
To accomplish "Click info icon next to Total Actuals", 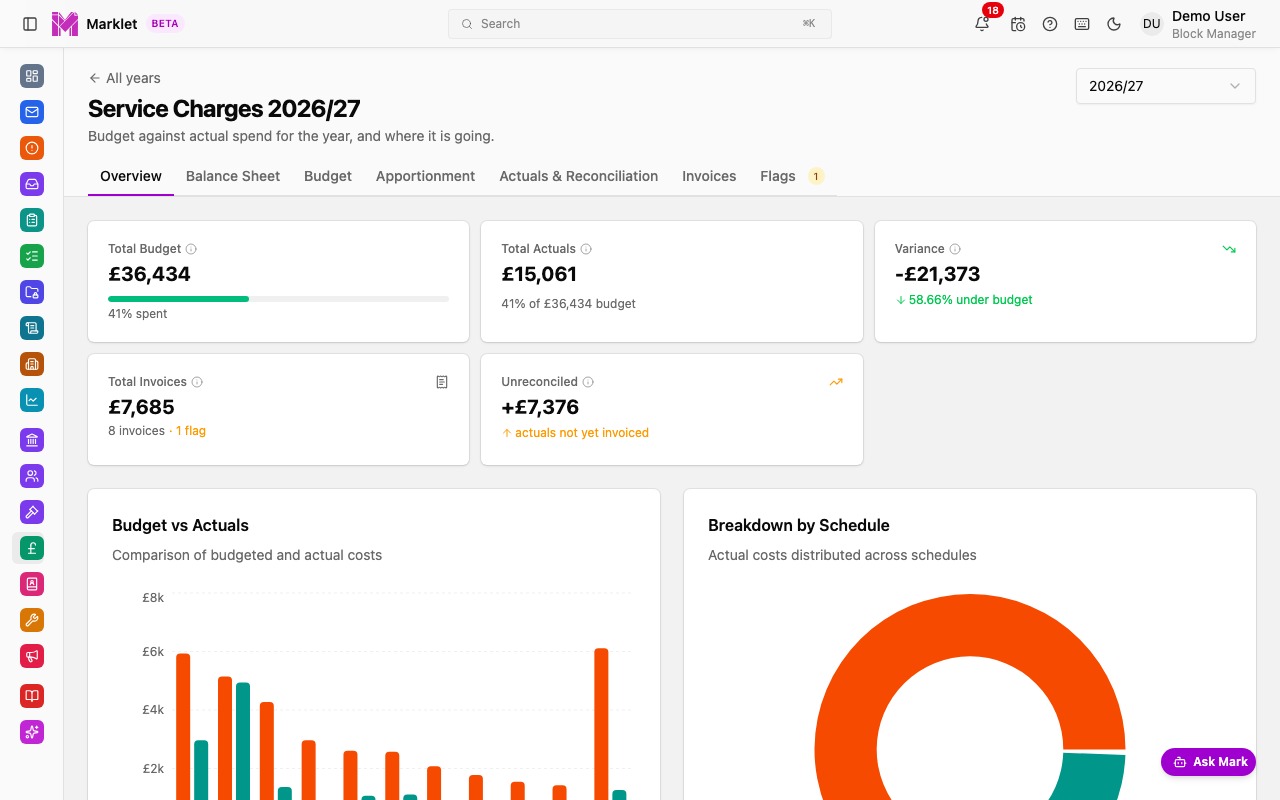I will tap(586, 249).
